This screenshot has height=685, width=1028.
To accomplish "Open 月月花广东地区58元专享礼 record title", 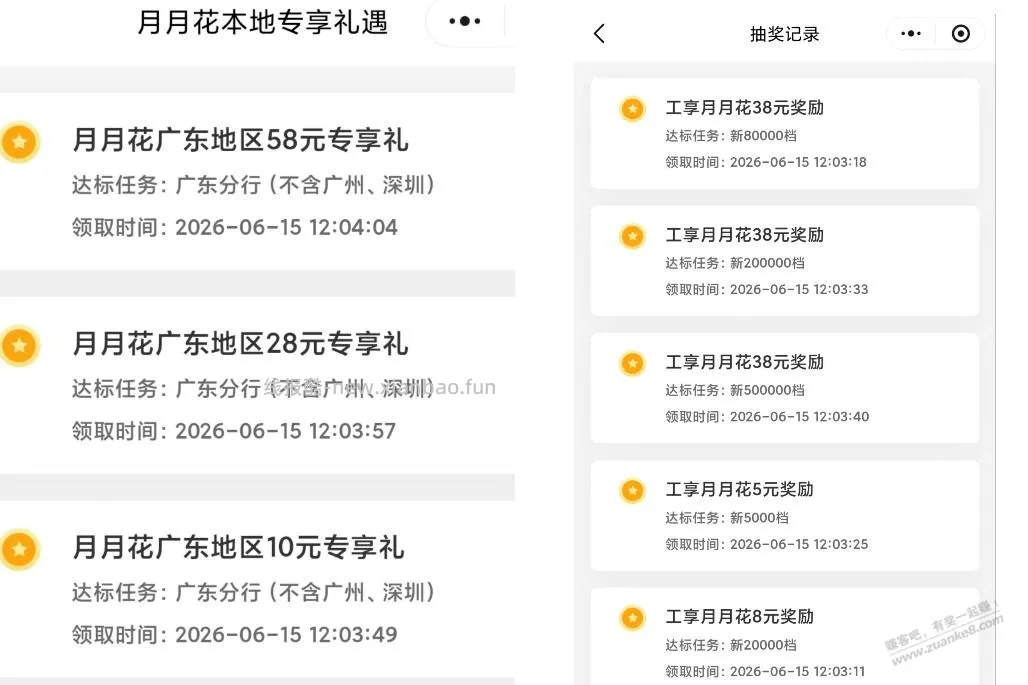I will point(240,140).
